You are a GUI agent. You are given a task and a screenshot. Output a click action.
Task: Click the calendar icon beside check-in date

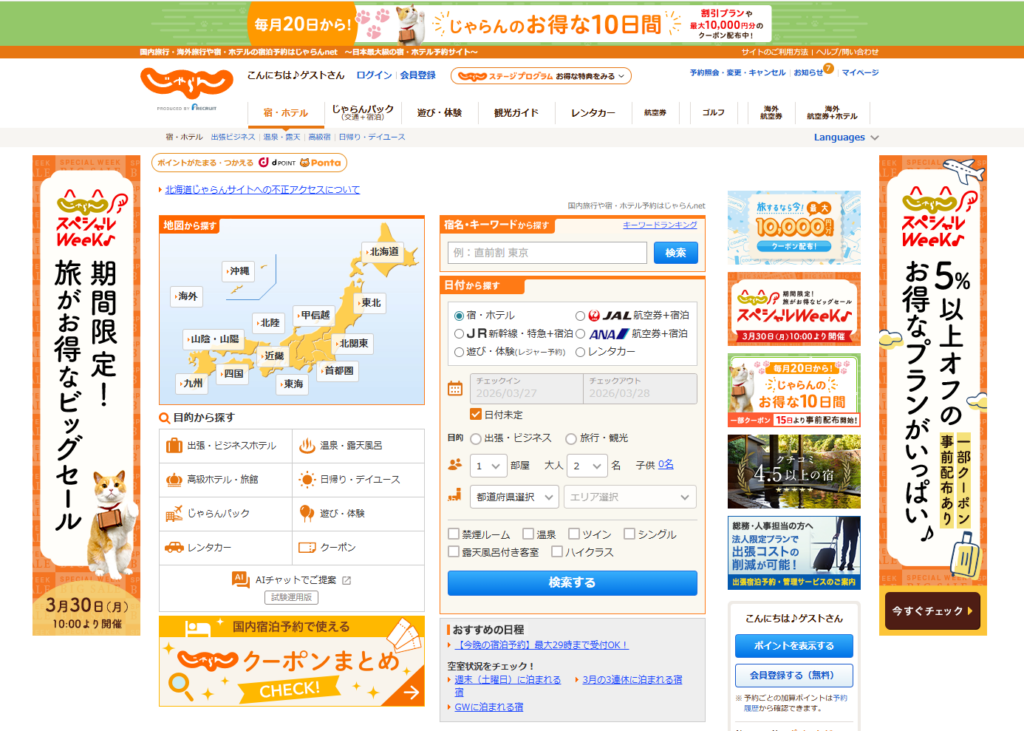(x=455, y=388)
